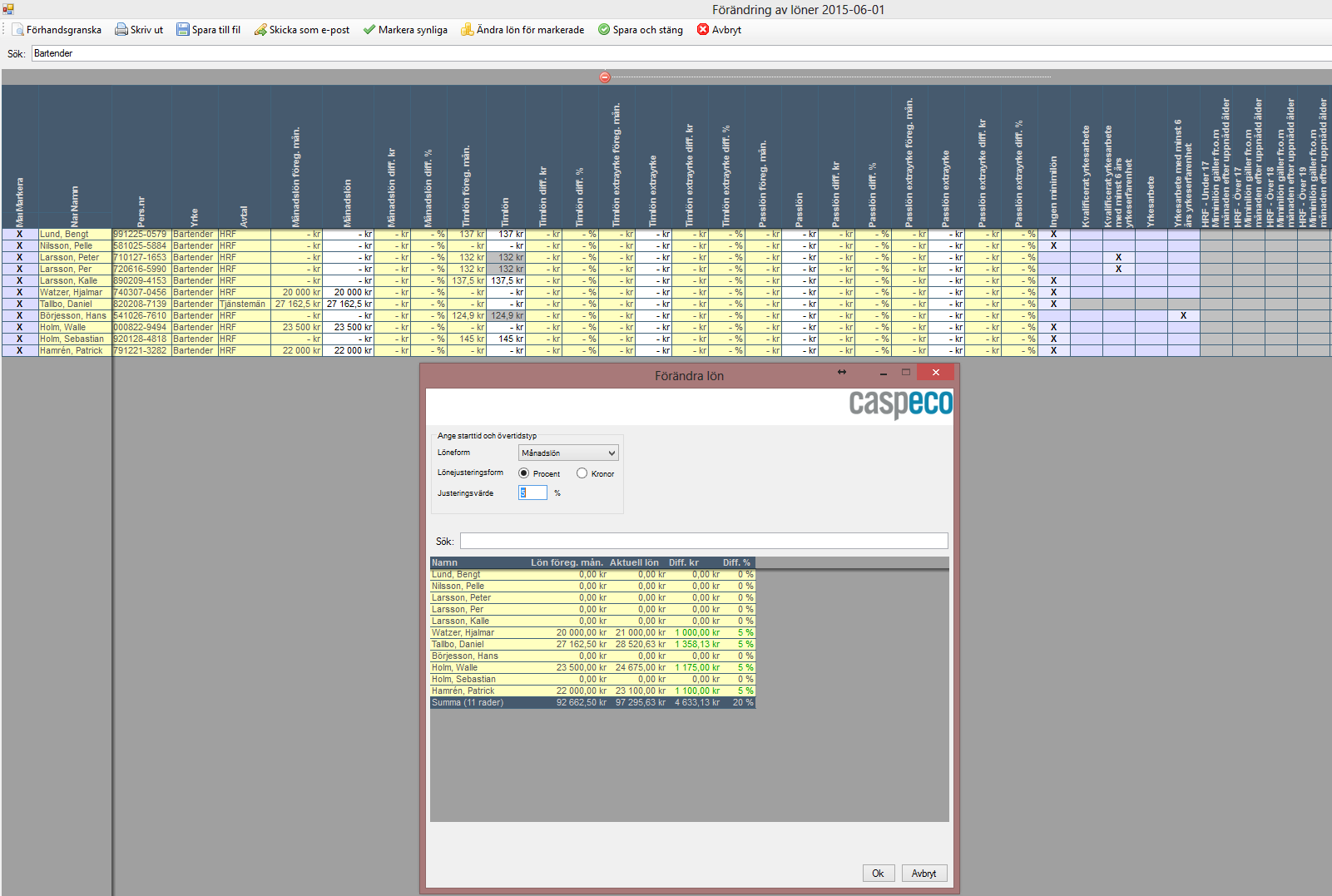The width and height of the screenshot is (1332, 896).
Task: Sort by Diff. % column header
Action: coord(737,563)
